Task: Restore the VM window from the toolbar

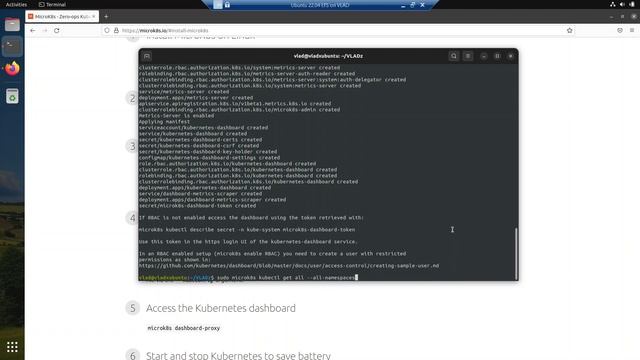Action: [x=413, y=5]
